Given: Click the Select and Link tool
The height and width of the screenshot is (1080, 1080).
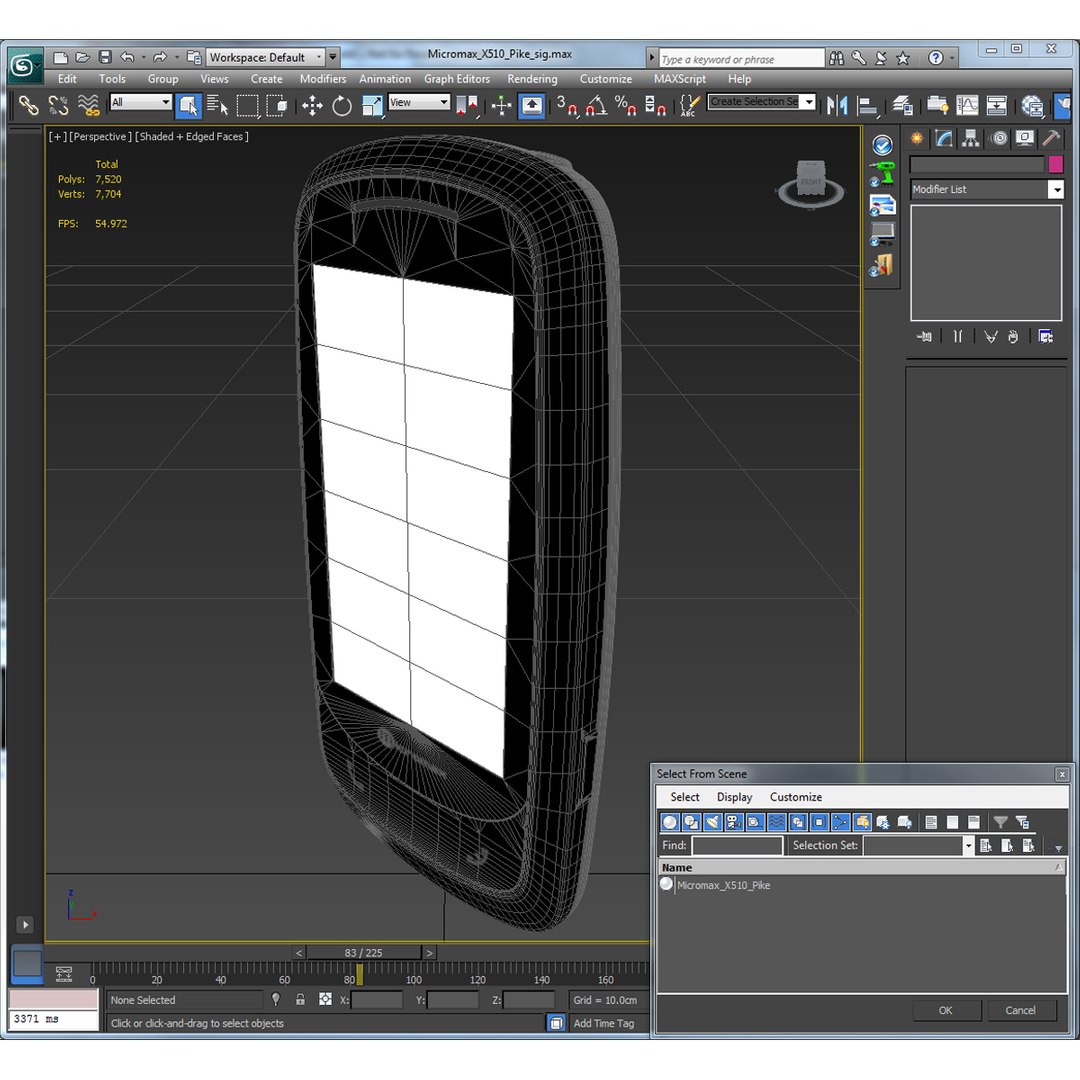Looking at the screenshot, I should pyautogui.click(x=28, y=105).
